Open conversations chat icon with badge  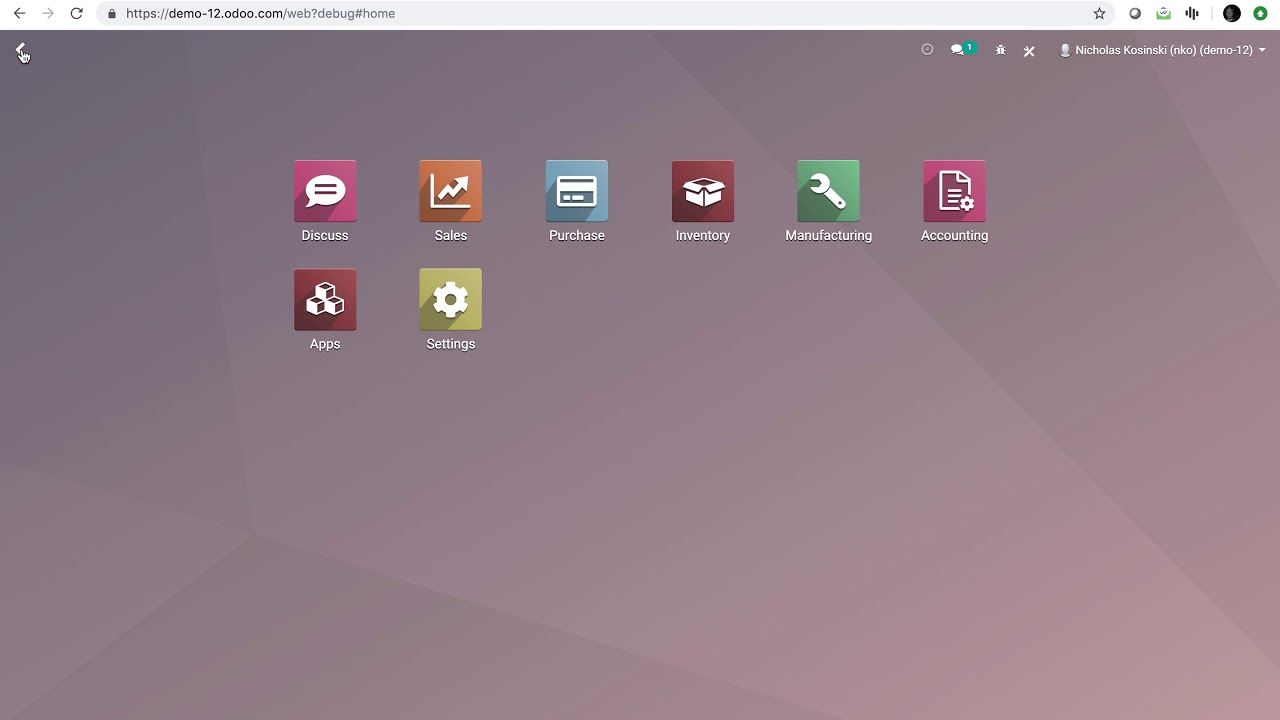[x=962, y=49]
